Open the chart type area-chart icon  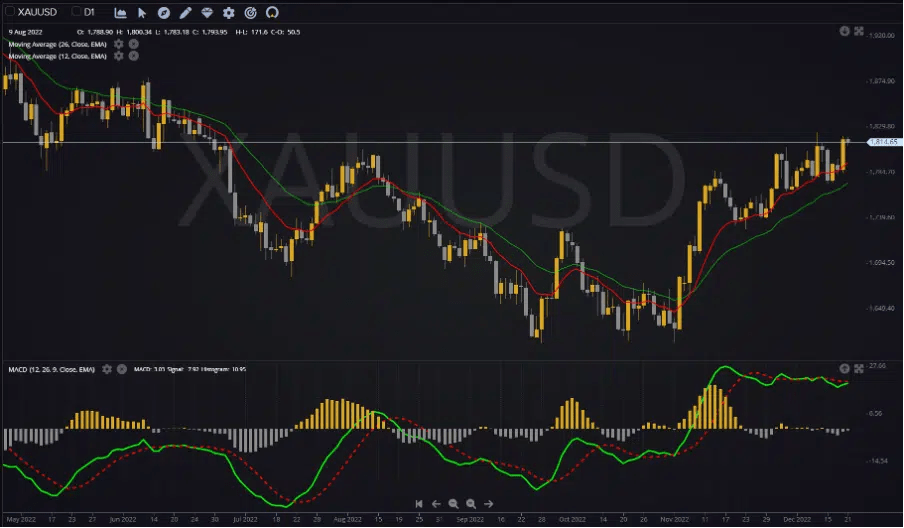click(x=120, y=12)
